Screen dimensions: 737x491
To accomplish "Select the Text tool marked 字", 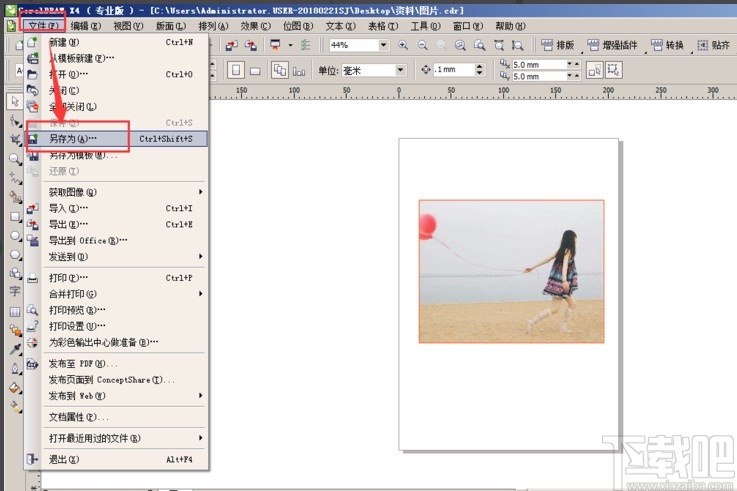I will point(15,292).
